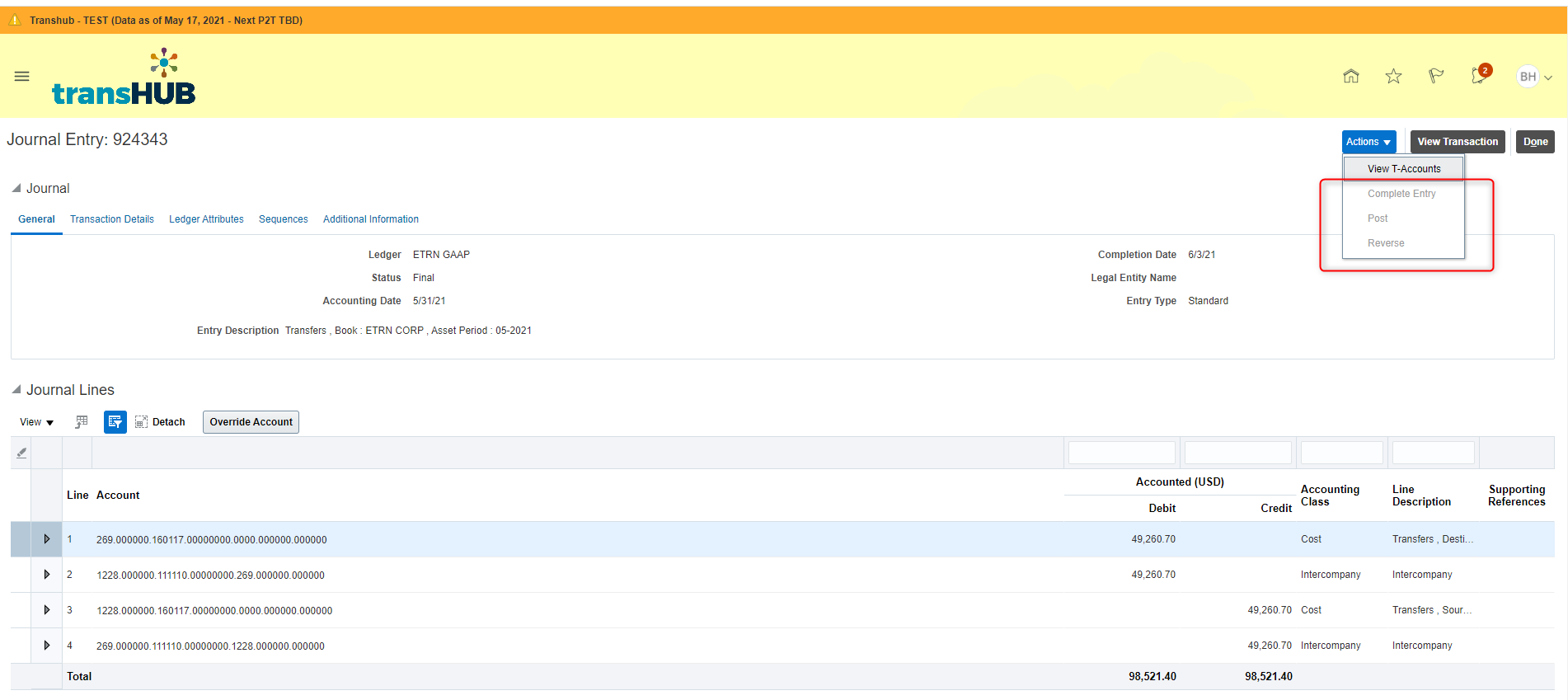
Task: Click Supporting References column header
Action: [x=1517, y=496]
